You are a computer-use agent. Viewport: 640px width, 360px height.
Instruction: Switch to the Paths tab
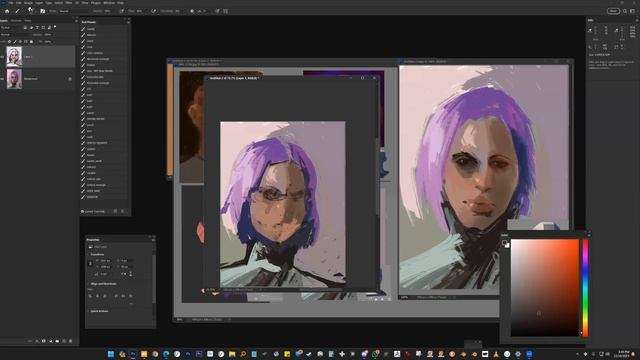[28, 20]
